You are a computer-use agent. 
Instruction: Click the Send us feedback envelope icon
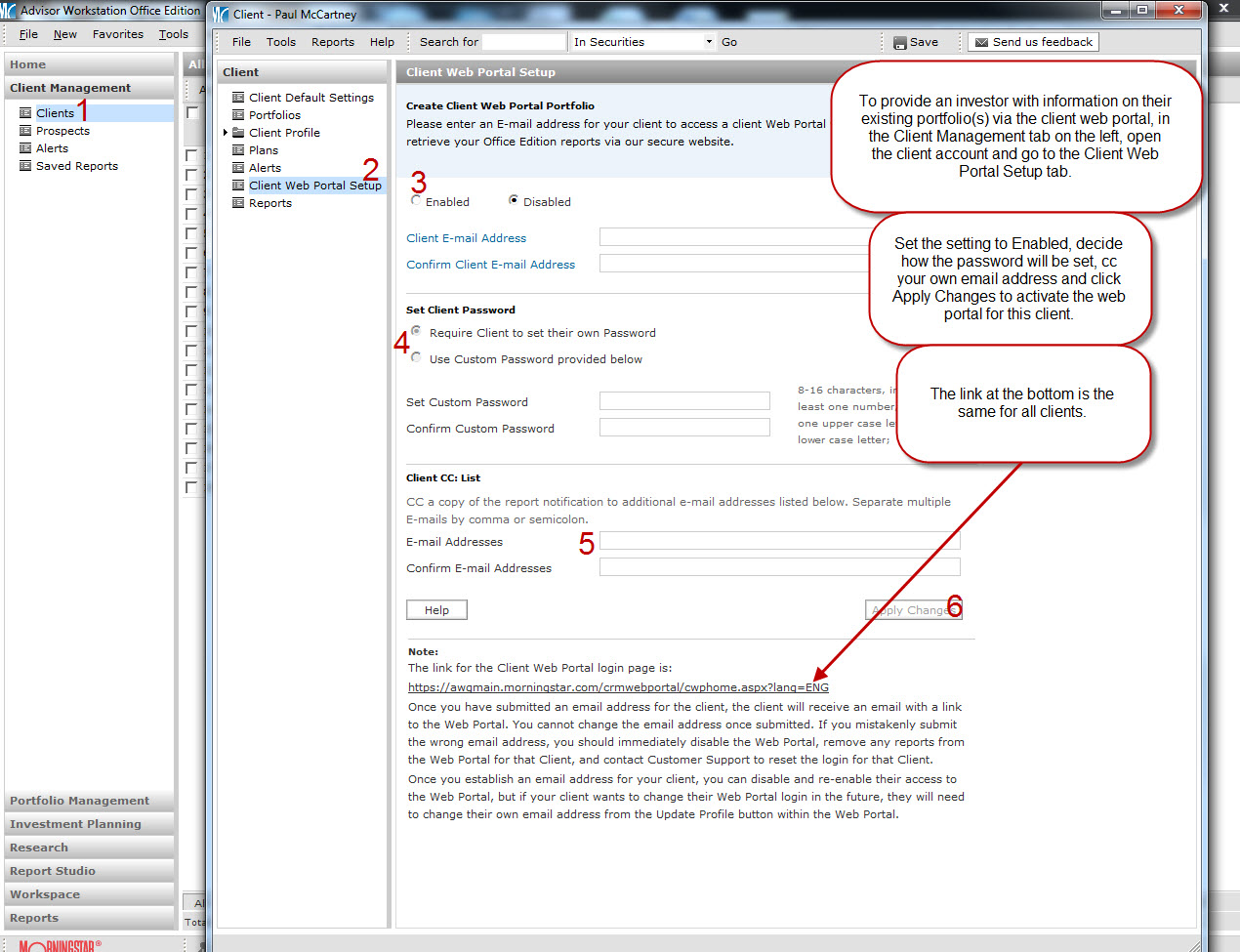click(x=981, y=42)
